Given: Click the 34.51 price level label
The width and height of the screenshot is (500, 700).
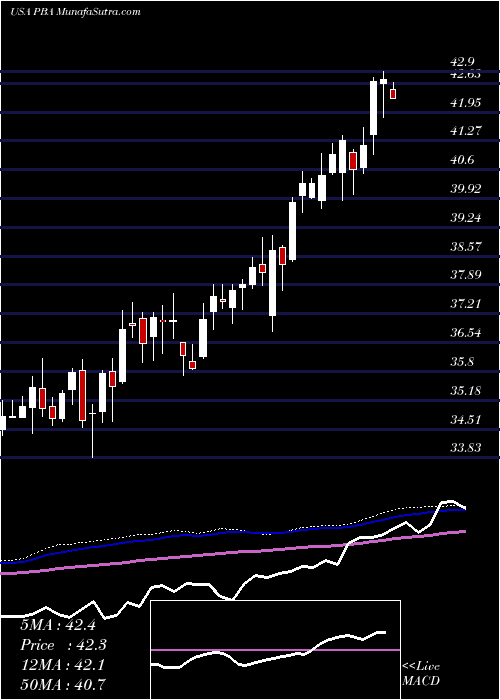Looking at the screenshot, I should [x=466, y=419].
